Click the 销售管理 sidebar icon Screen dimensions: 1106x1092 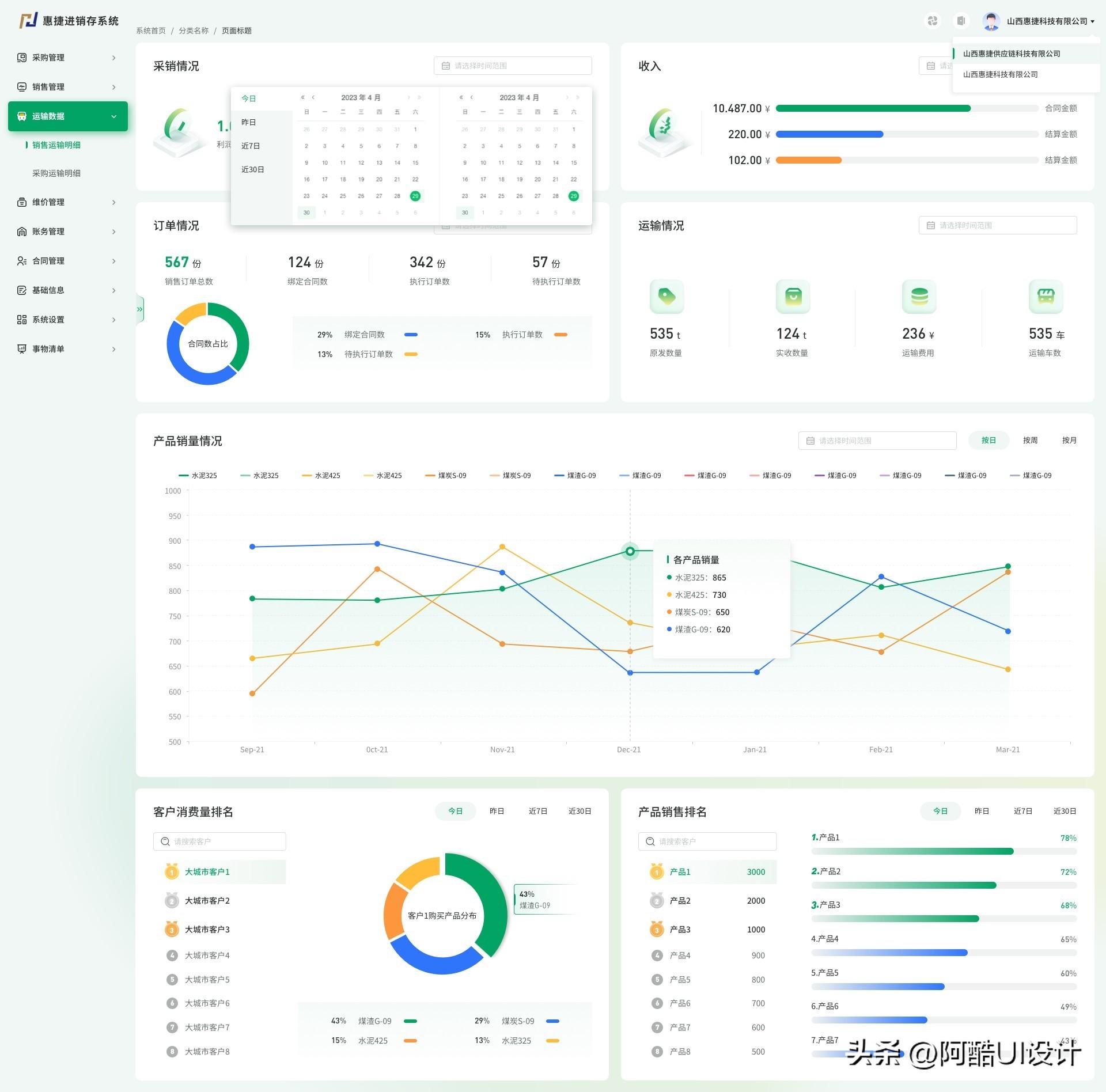22,87
